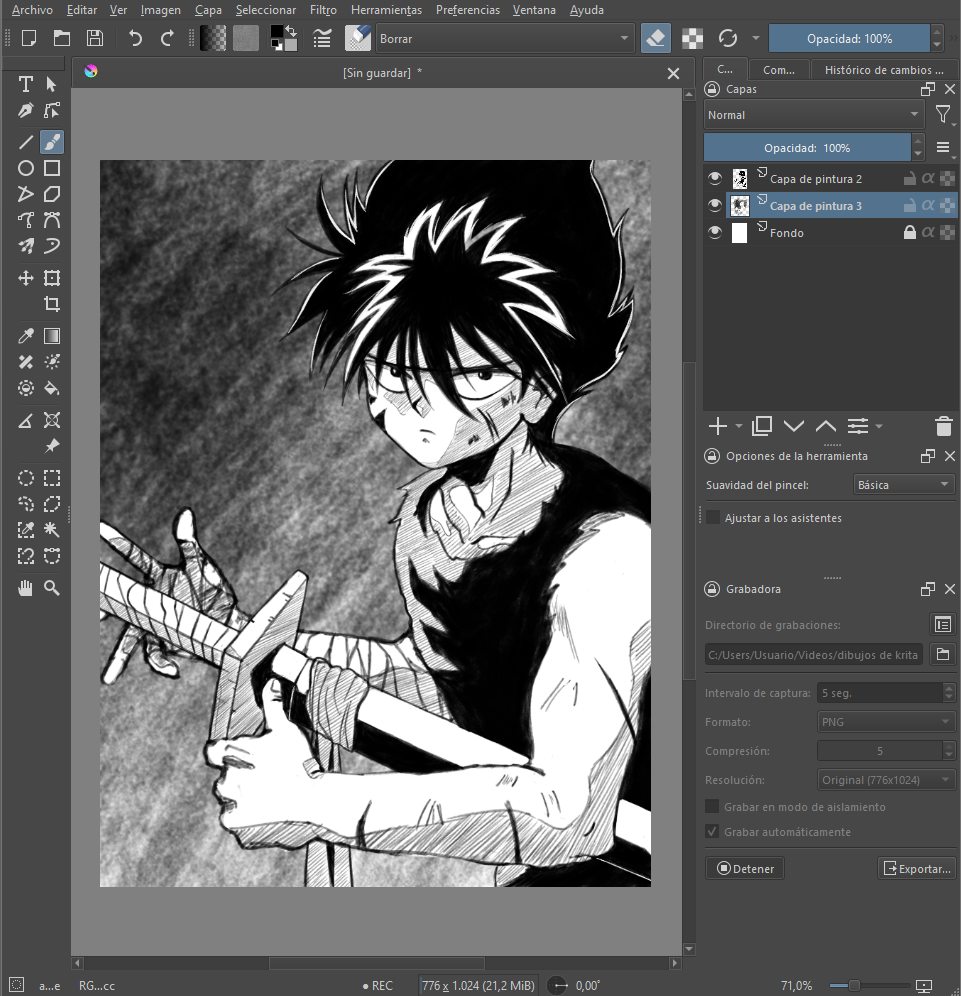The width and height of the screenshot is (961, 996).
Task: Move layer up in stack
Action: [x=825, y=426]
